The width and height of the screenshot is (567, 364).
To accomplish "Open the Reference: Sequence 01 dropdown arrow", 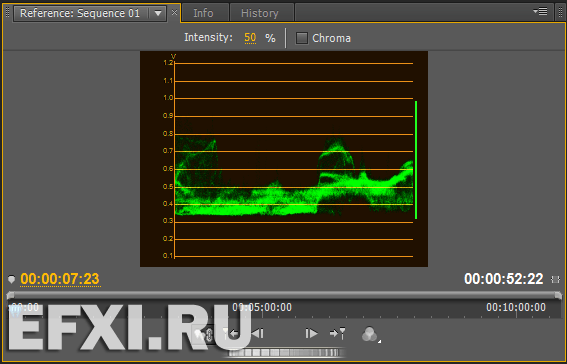I will 158,14.
